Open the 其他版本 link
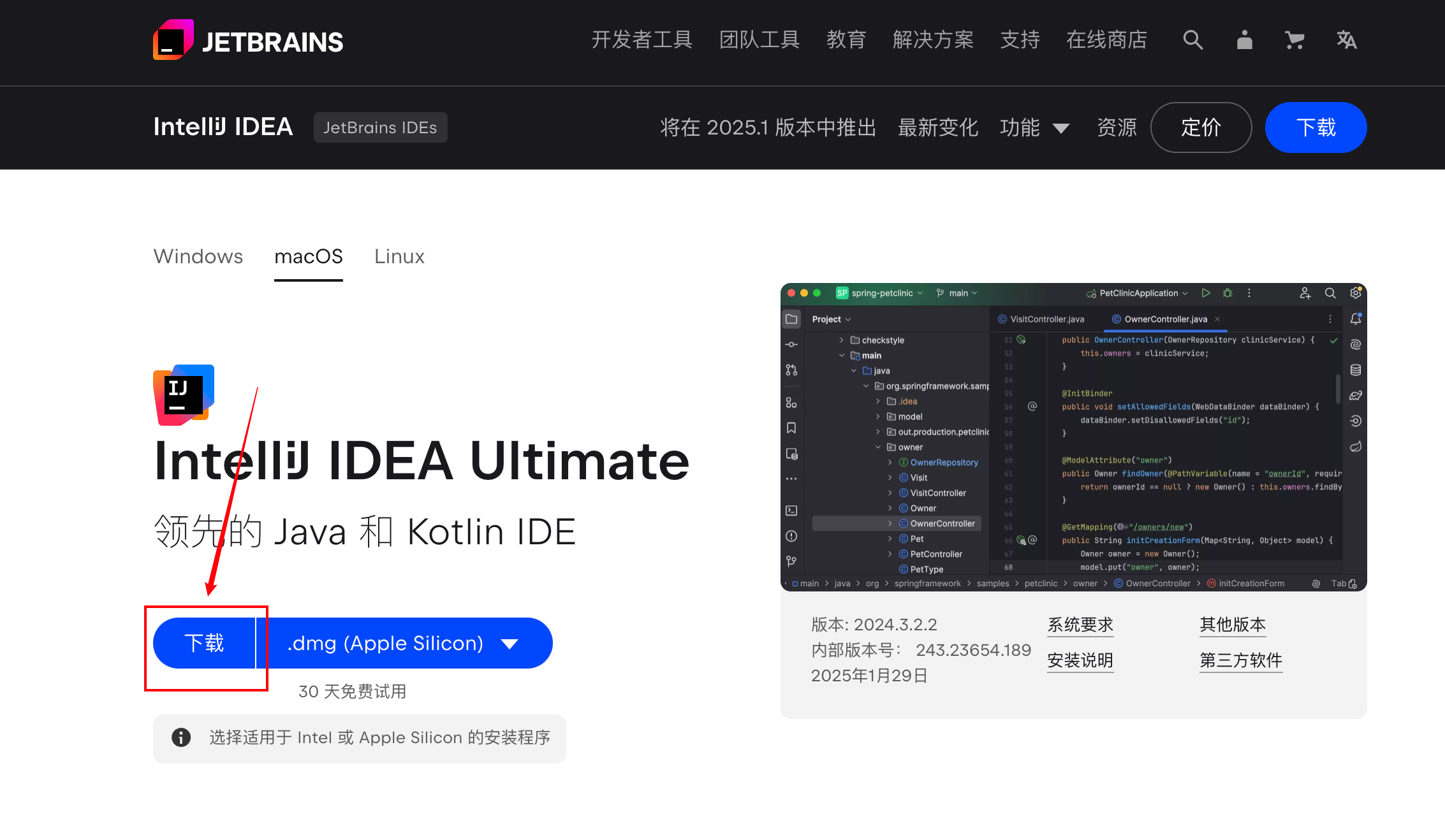Screen dimensions: 1445x840 (1233, 625)
